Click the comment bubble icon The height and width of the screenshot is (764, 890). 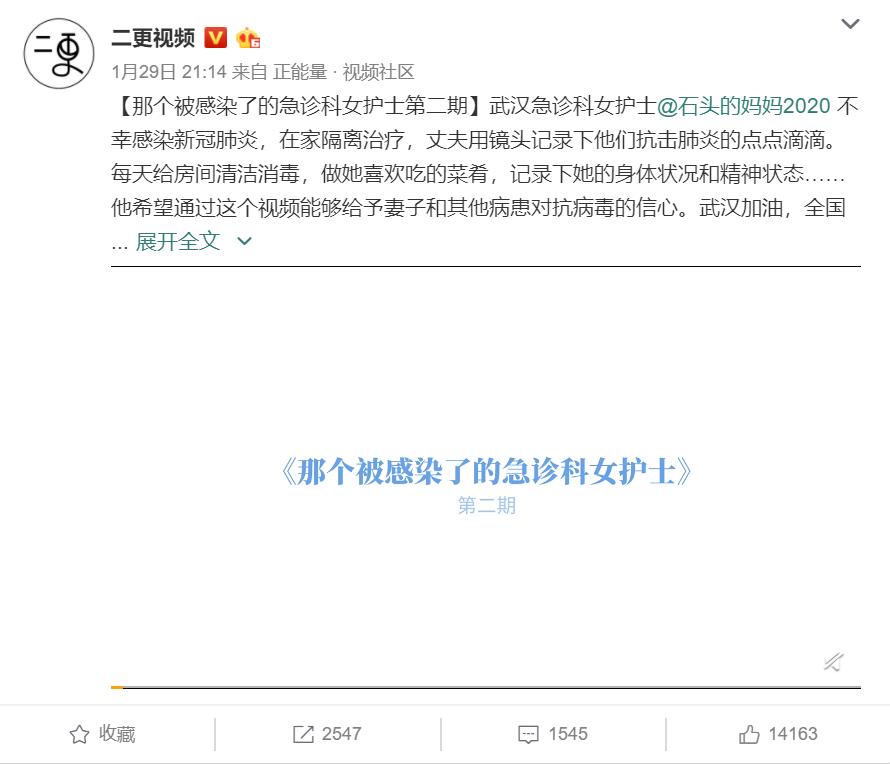(528, 734)
